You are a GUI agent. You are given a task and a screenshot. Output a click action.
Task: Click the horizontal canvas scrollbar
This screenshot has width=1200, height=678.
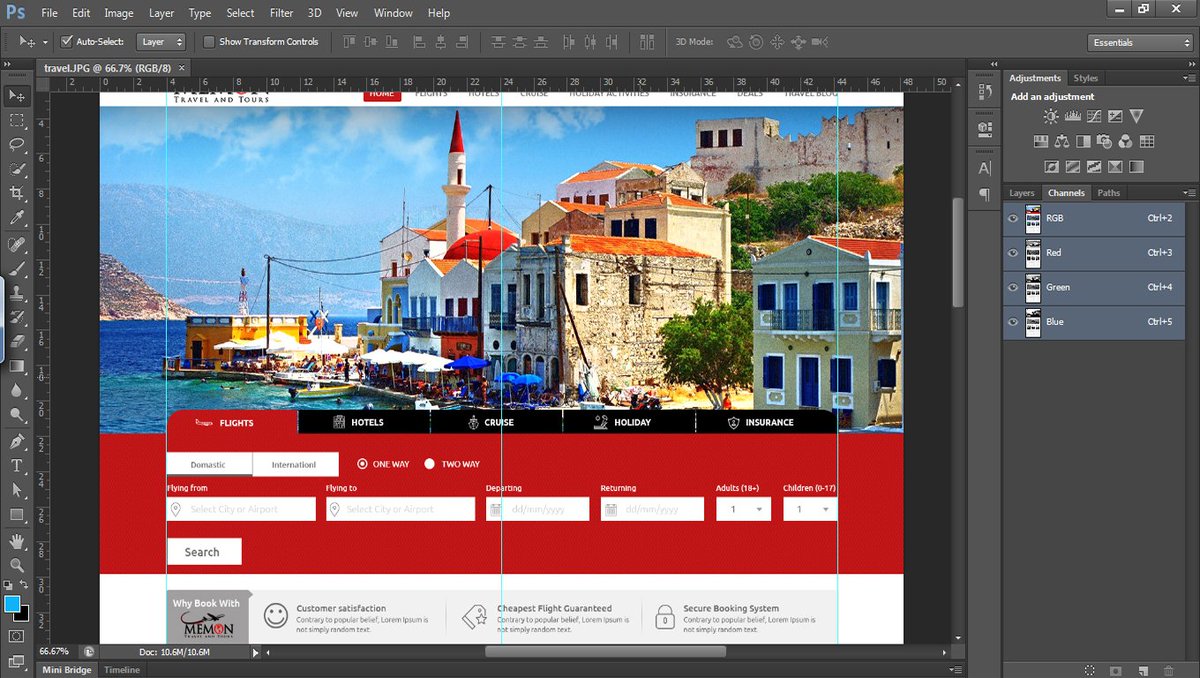coord(605,652)
